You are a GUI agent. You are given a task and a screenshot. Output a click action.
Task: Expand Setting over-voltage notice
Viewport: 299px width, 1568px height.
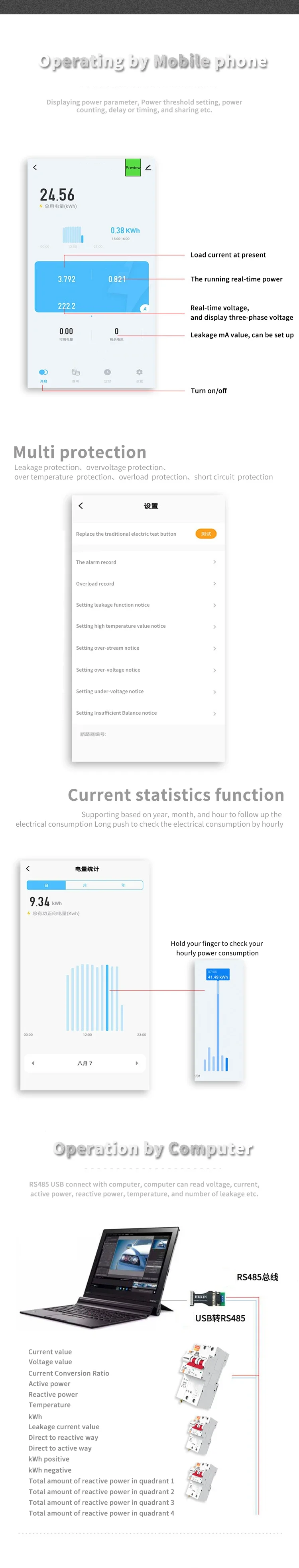pos(214,670)
